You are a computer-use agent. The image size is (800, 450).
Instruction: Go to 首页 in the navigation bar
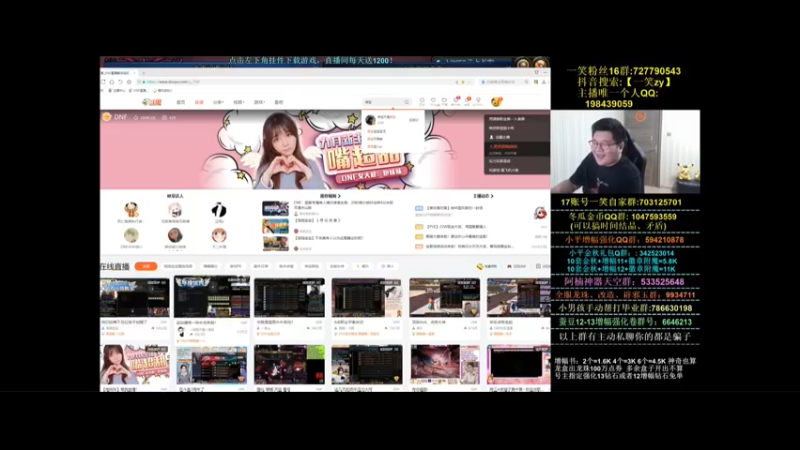coord(181,102)
